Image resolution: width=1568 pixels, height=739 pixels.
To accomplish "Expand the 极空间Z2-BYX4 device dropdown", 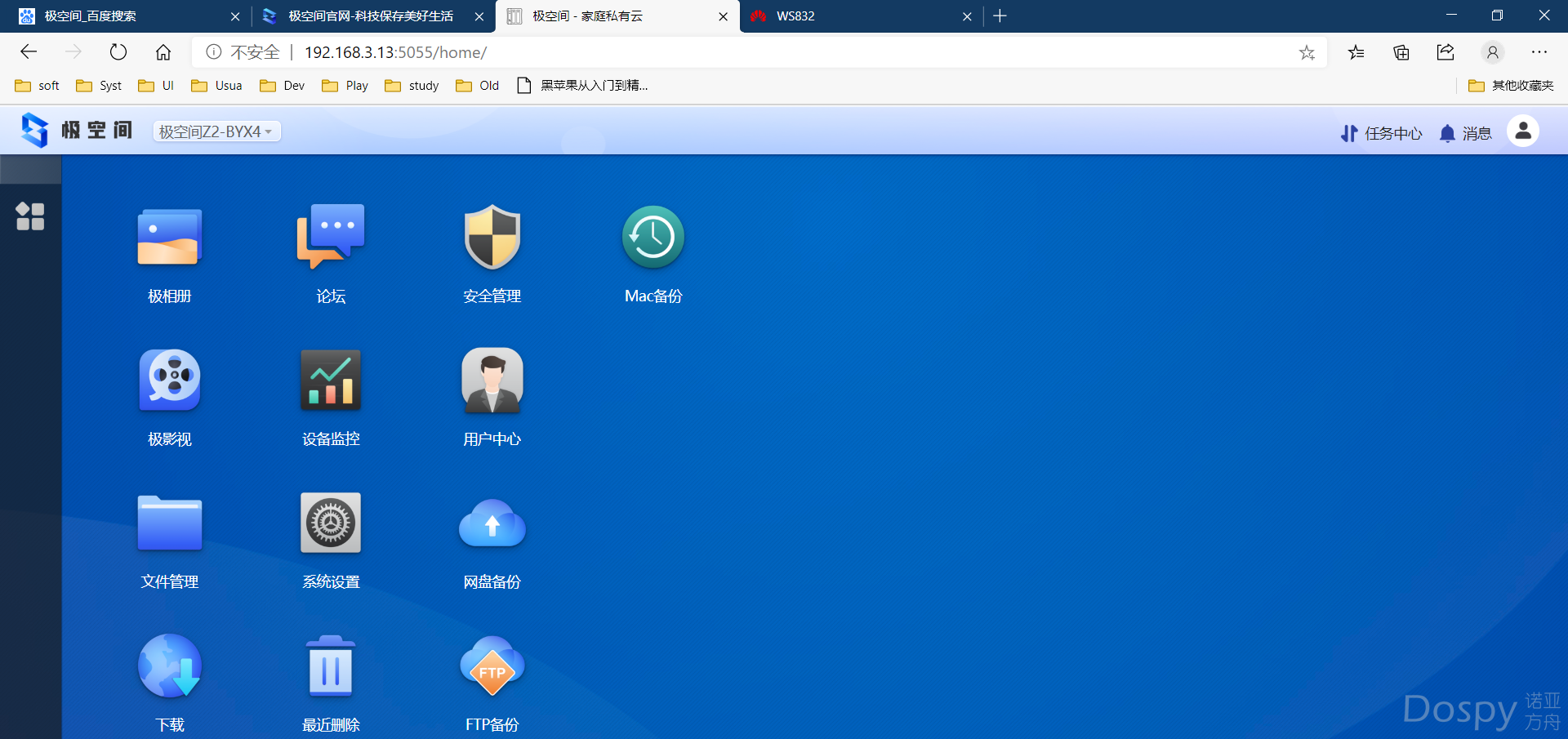I will pyautogui.click(x=216, y=131).
